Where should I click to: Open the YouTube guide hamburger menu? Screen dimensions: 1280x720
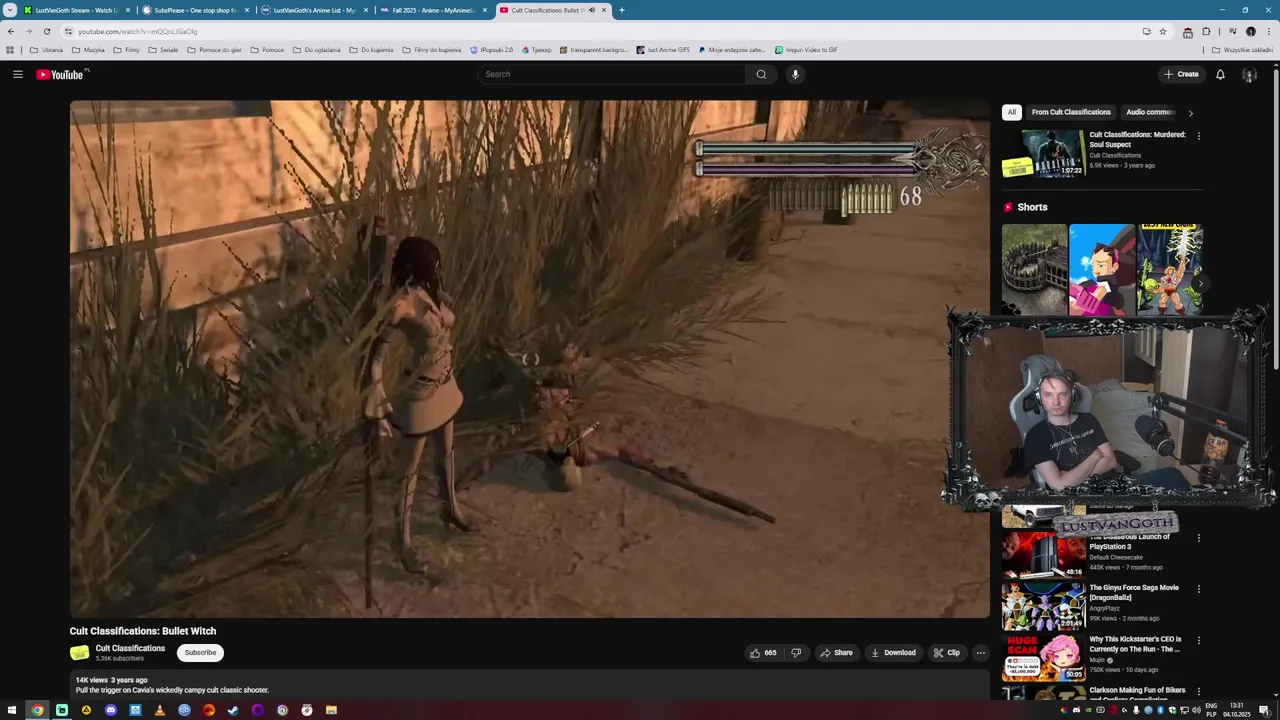[17, 74]
